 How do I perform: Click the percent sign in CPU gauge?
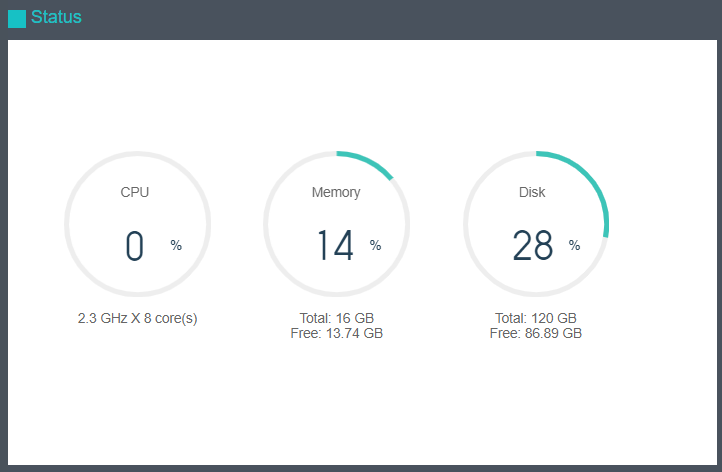(x=176, y=245)
